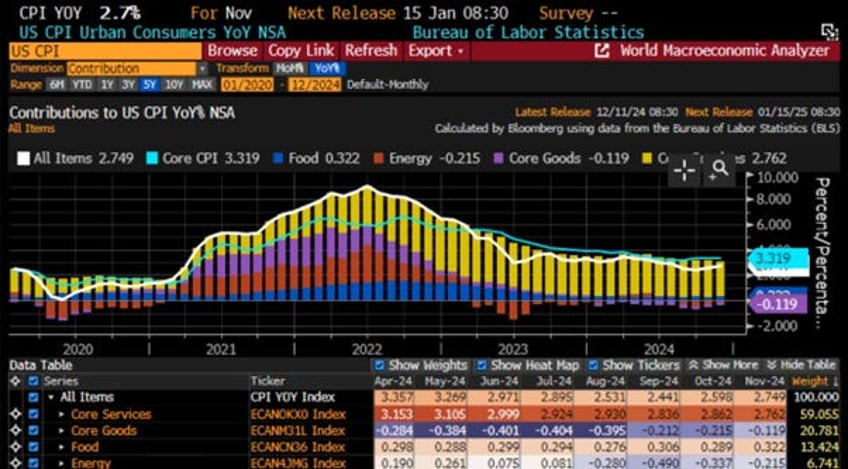The image size is (848, 469).
Task: Click the 01/2020 start date field
Action: pyautogui.click(x=247, y=85)
